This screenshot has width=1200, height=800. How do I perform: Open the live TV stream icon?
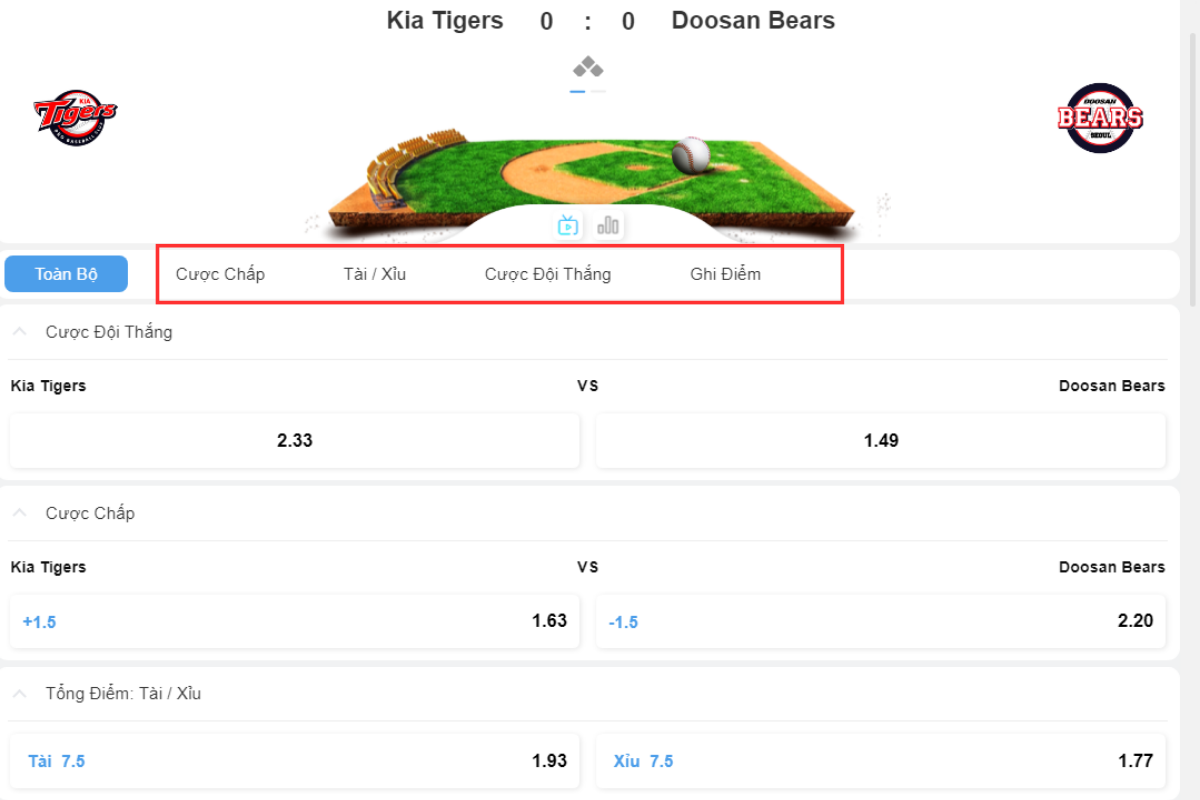(x=568, y=225)
